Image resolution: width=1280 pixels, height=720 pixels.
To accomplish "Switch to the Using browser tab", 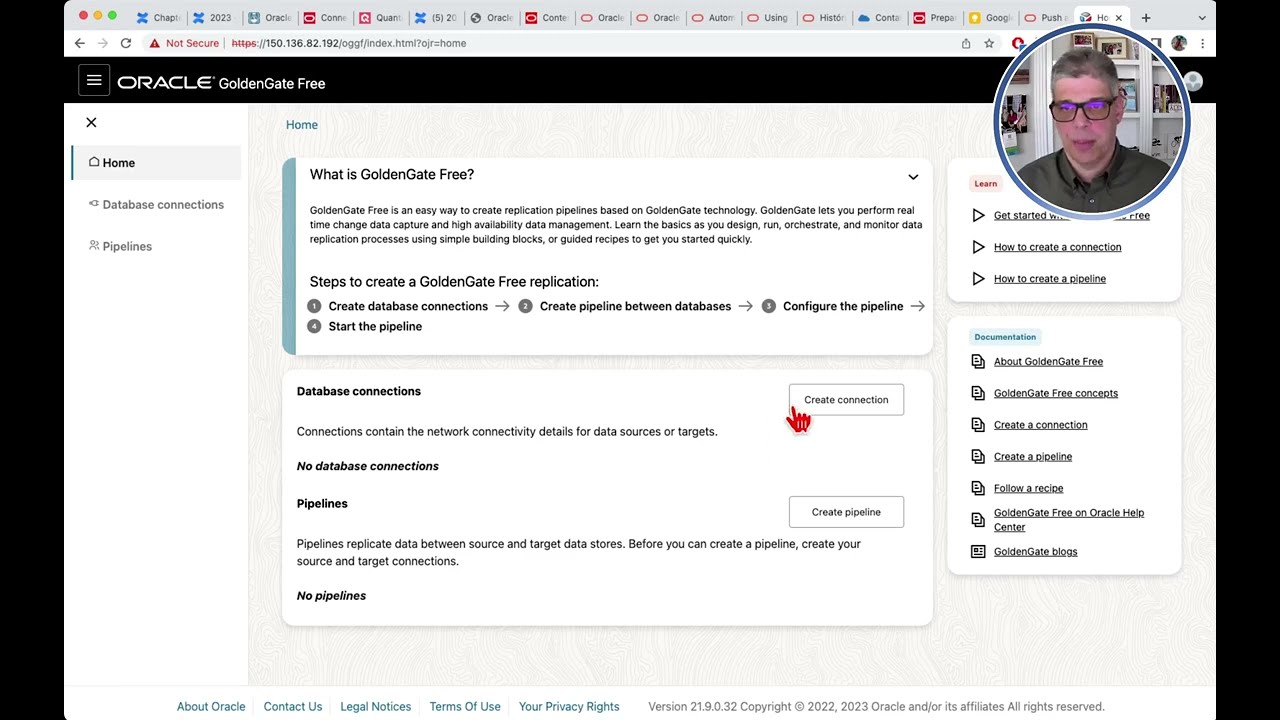I will (767, 17).
